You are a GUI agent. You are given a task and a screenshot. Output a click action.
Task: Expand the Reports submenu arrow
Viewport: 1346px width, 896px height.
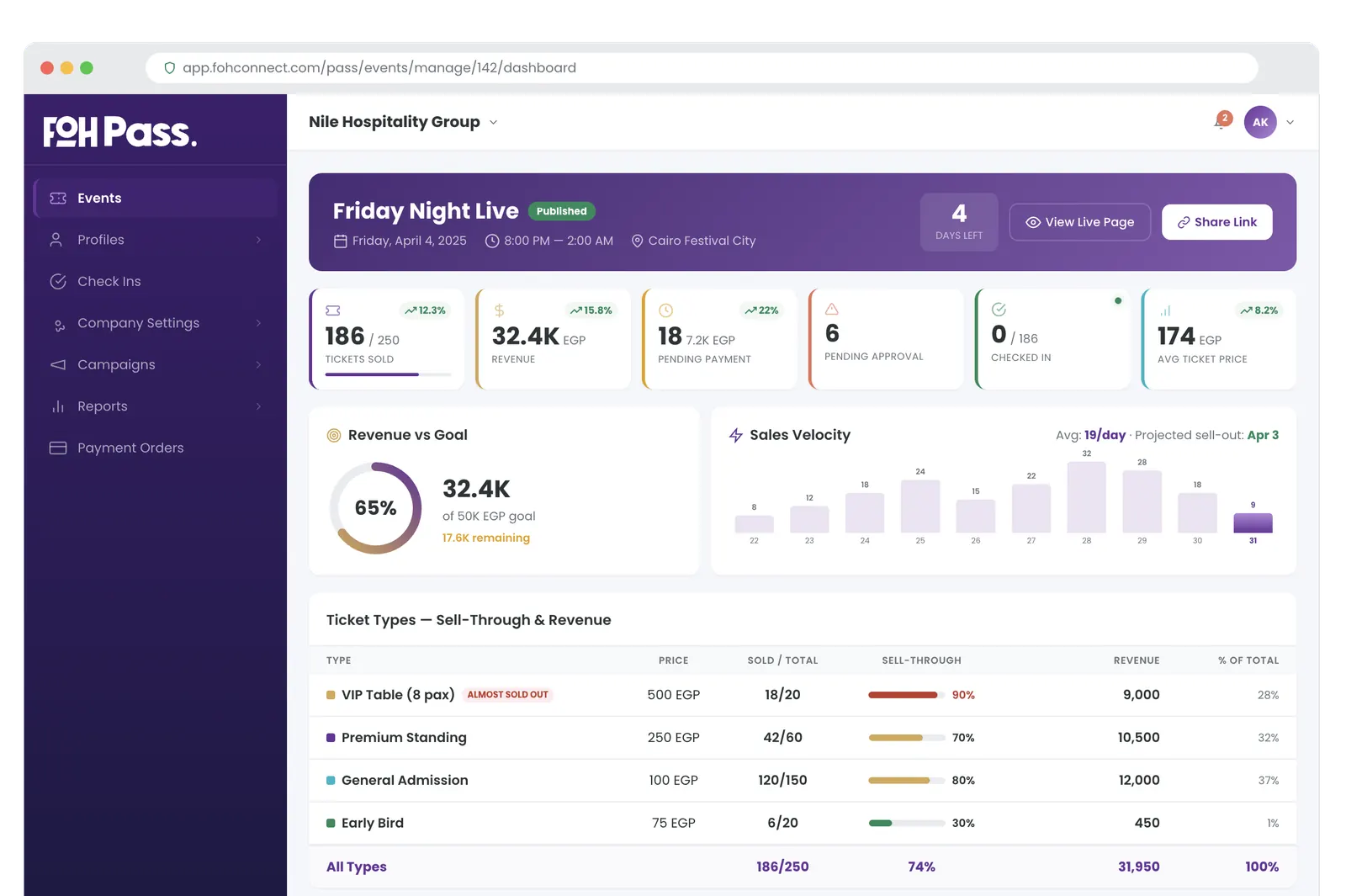click(258, 406)
